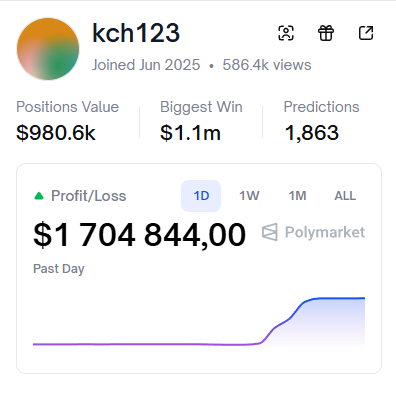Open the gift box icon

326,33
